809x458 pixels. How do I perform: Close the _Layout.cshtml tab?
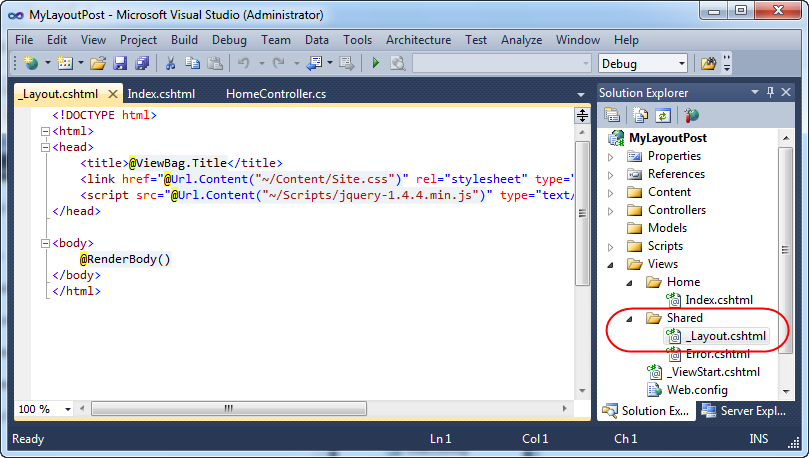pos(112,94)
